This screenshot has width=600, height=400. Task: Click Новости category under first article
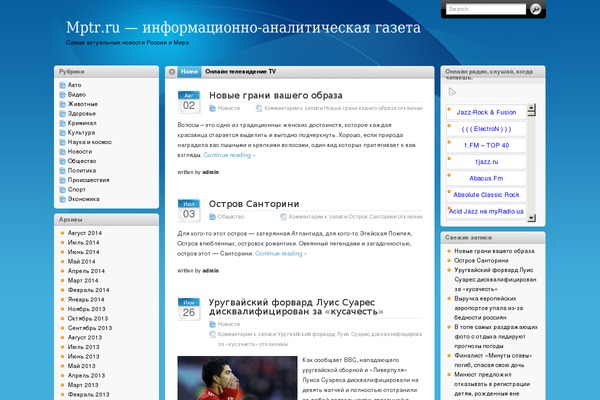pyautogui.click(x=229, y=108)
